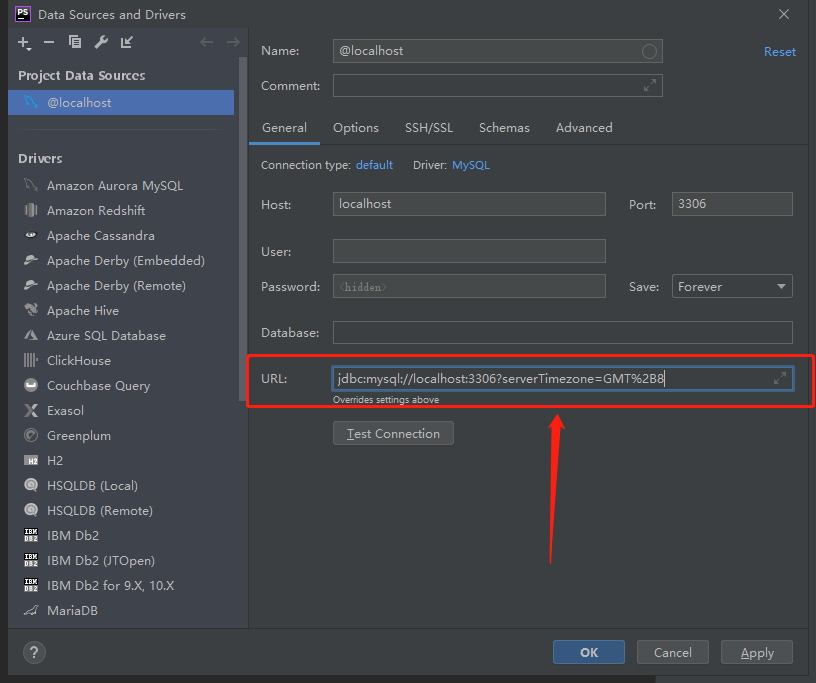Click the User input field
Viewport: 816px width, 683px height.
(x=469, y=251)
